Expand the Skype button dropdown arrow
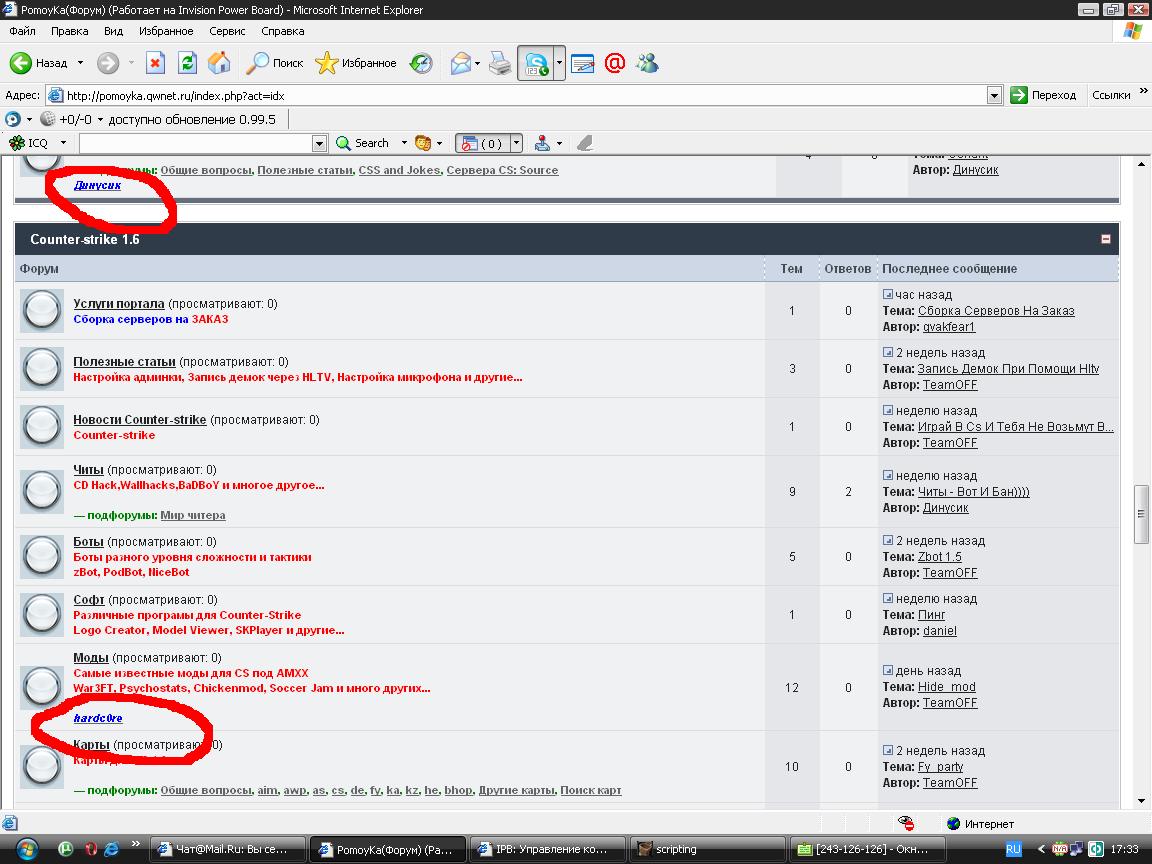 [x=559, y=63]
